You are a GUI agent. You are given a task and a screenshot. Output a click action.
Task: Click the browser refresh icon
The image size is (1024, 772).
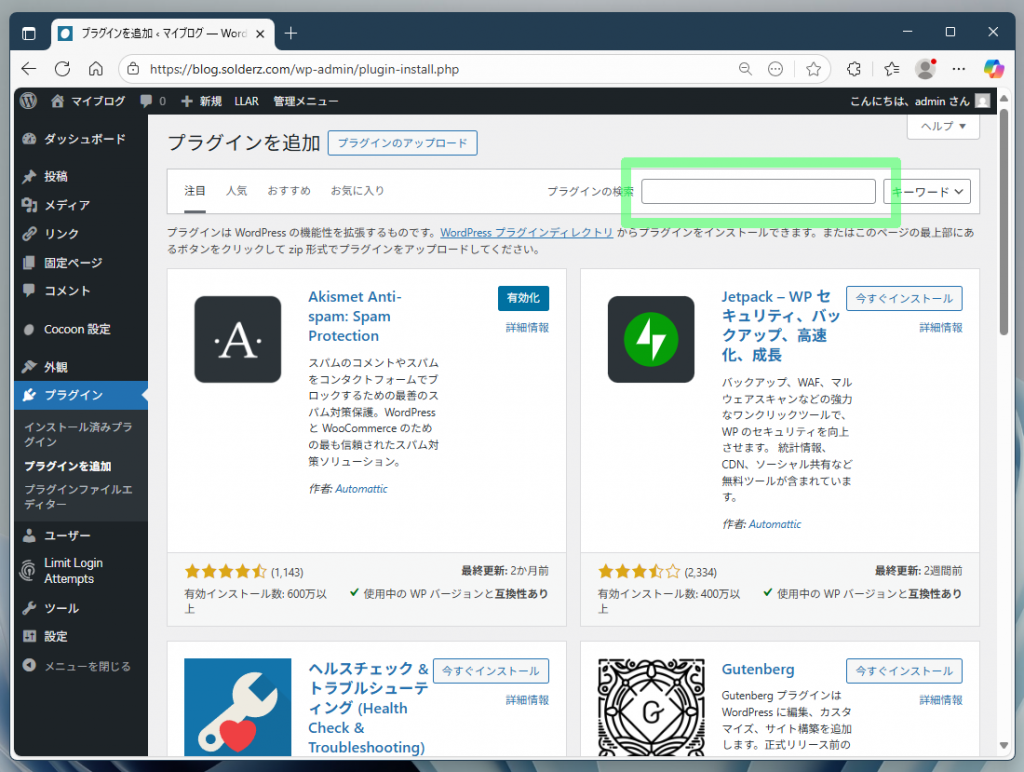[x=62, y=69]
